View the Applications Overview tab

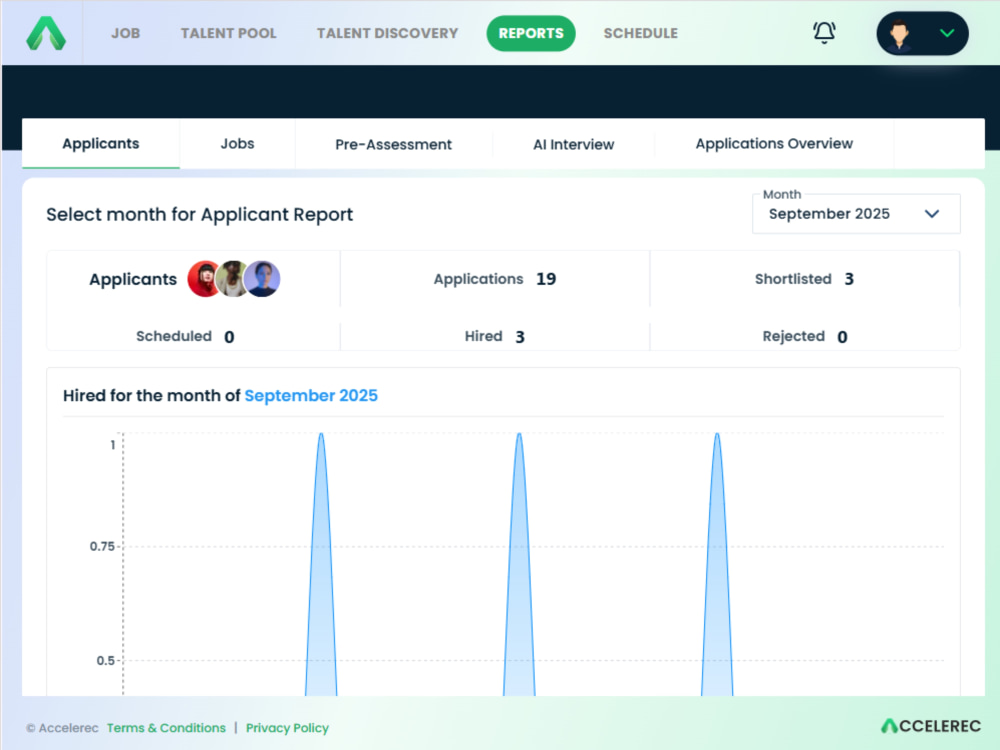[x=774, y=143]
